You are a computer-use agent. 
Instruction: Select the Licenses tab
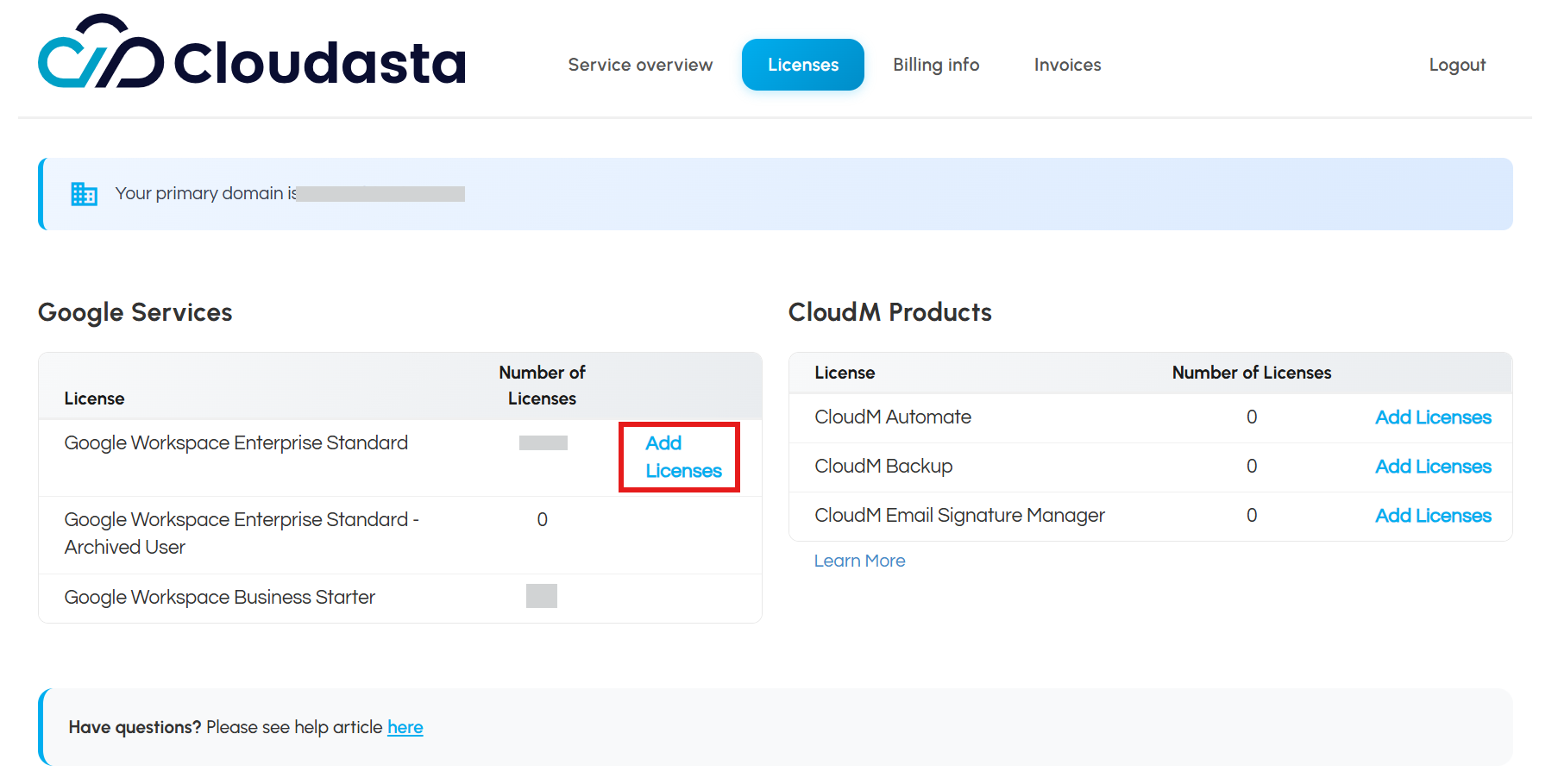click(802, 65)
